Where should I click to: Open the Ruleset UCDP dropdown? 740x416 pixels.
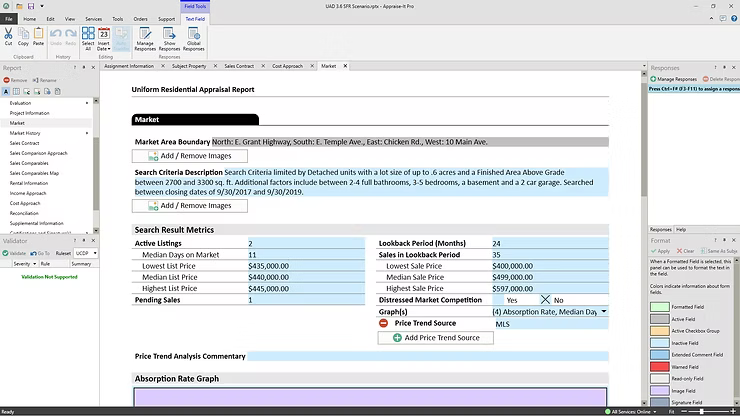[x=94, y=253]
